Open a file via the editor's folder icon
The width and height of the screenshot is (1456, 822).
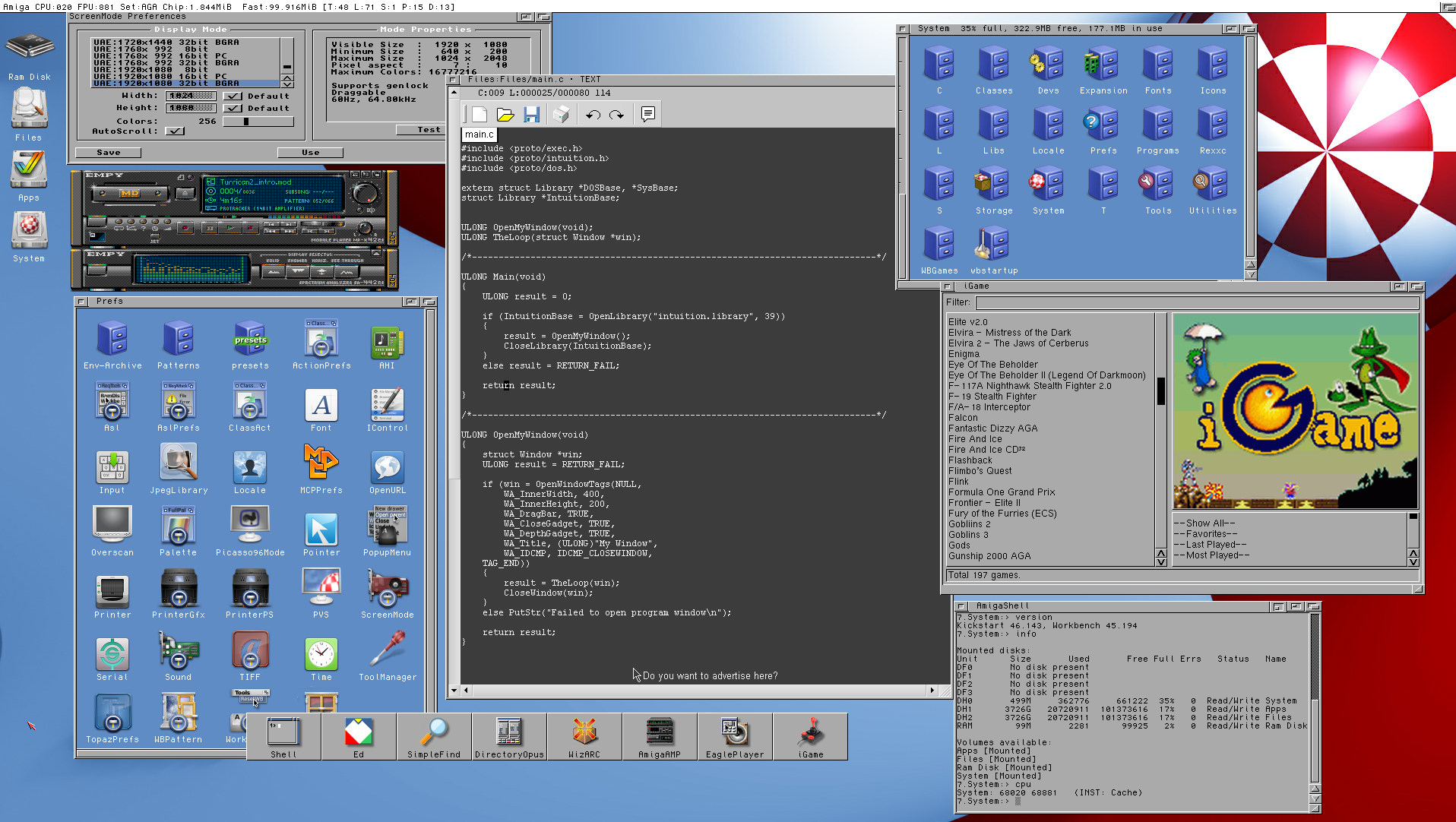[505, 114]
